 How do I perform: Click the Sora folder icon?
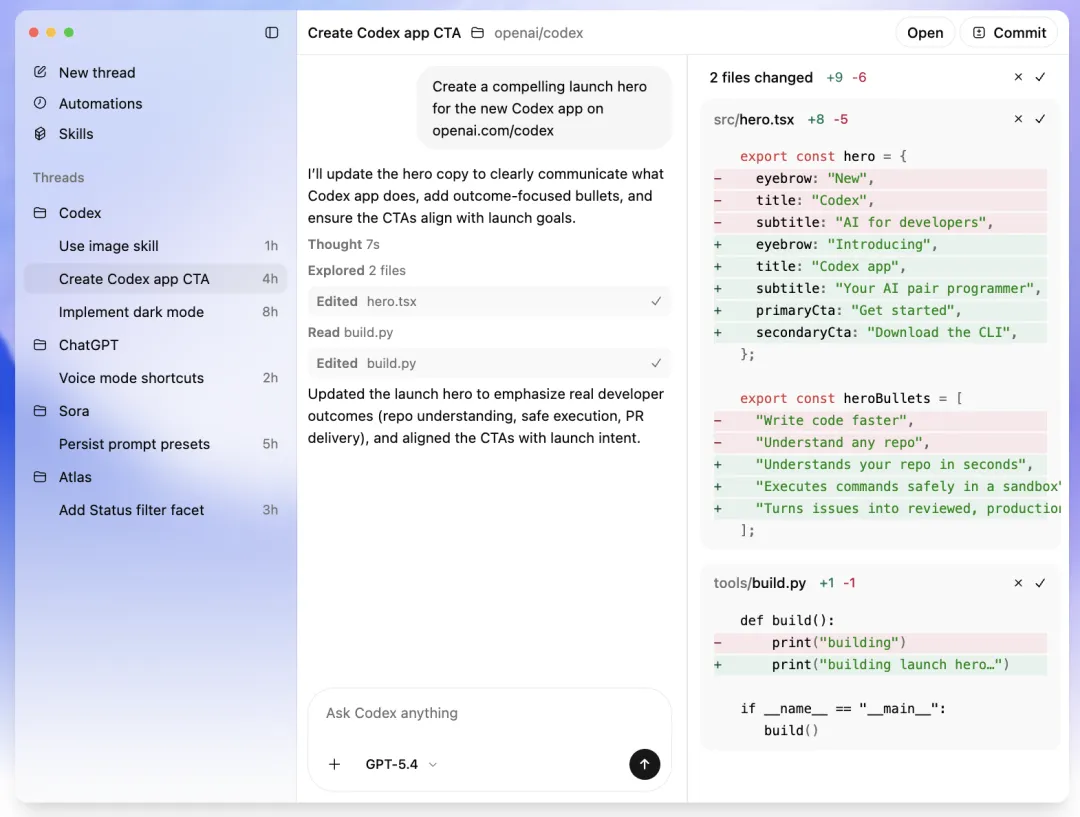click(40, 411)
